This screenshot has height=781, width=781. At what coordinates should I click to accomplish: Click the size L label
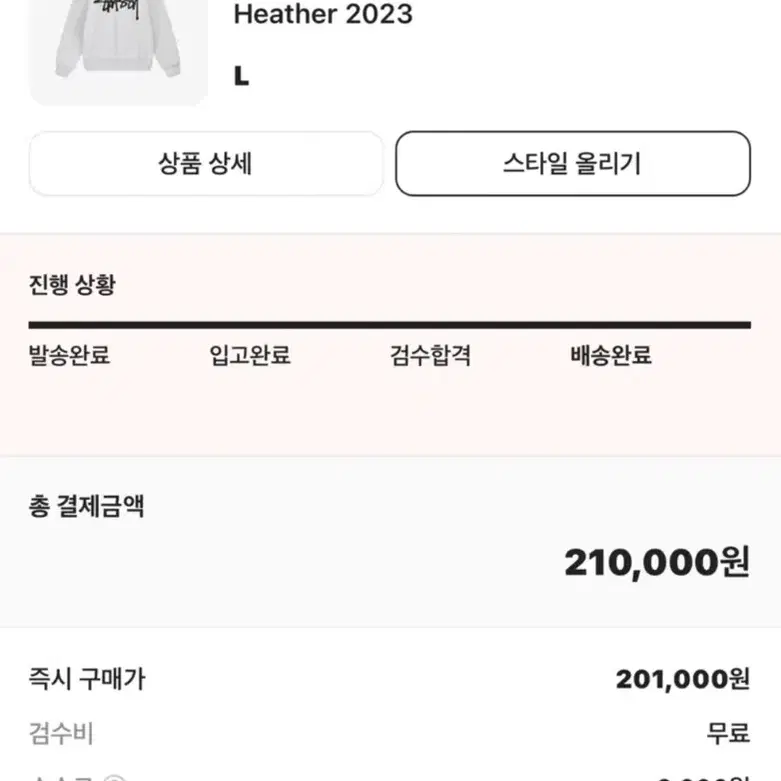[x=242, y=77]
